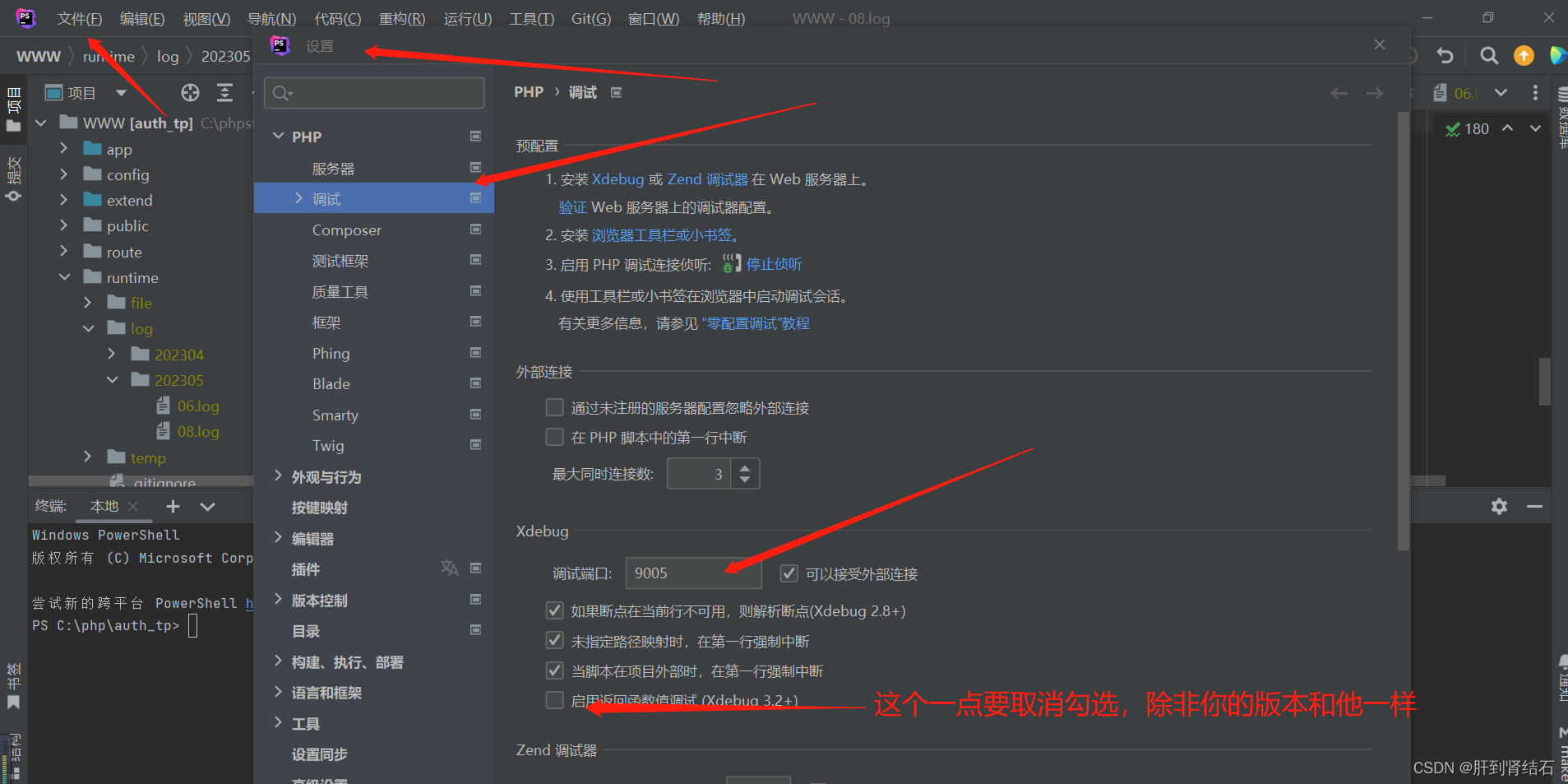The image size is (1568, 784).
Task: Expand the app folder in project tree
Action: coord(64,148)
